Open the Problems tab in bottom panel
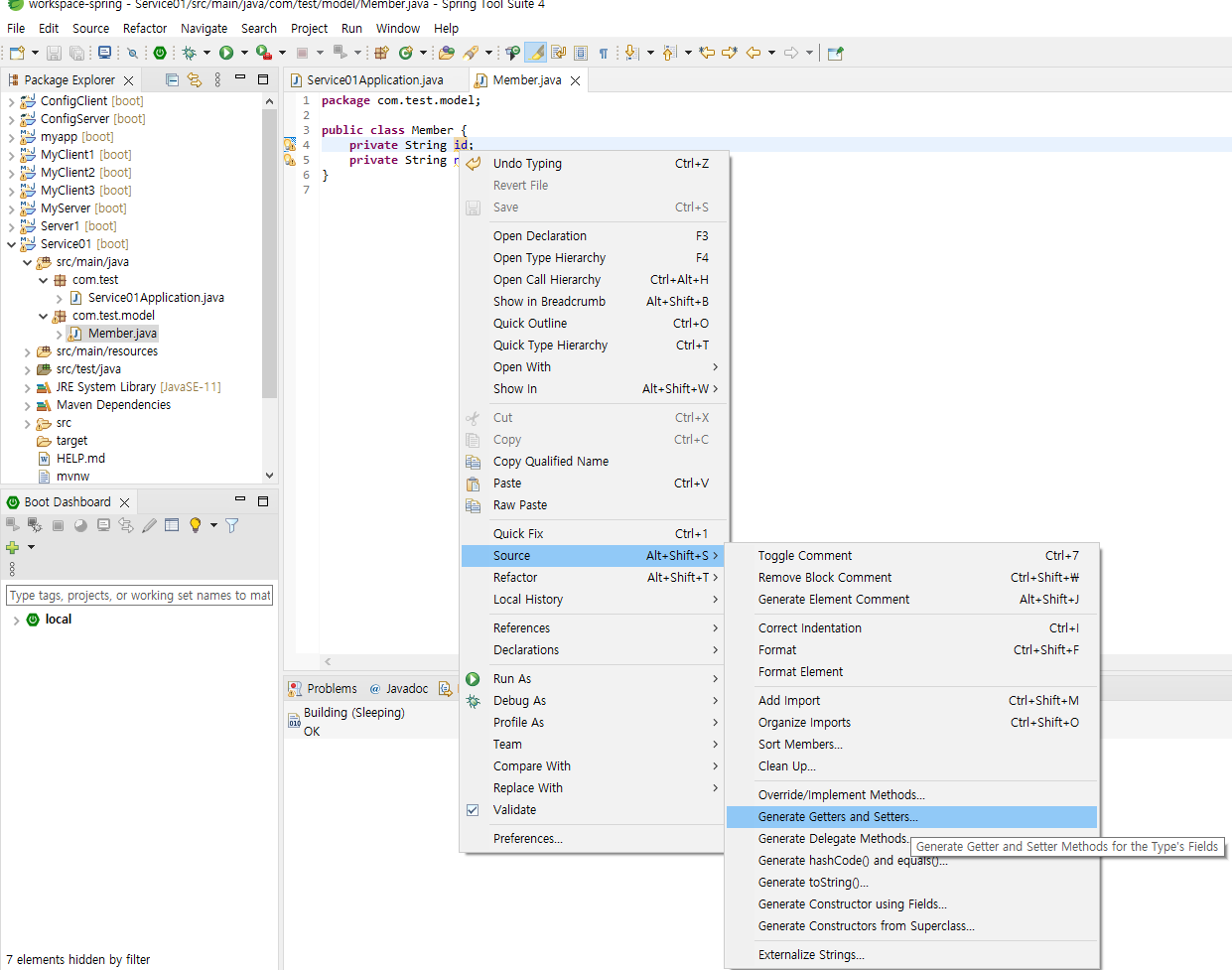This screenshot has width=1232, height=970. pos(323,689)
